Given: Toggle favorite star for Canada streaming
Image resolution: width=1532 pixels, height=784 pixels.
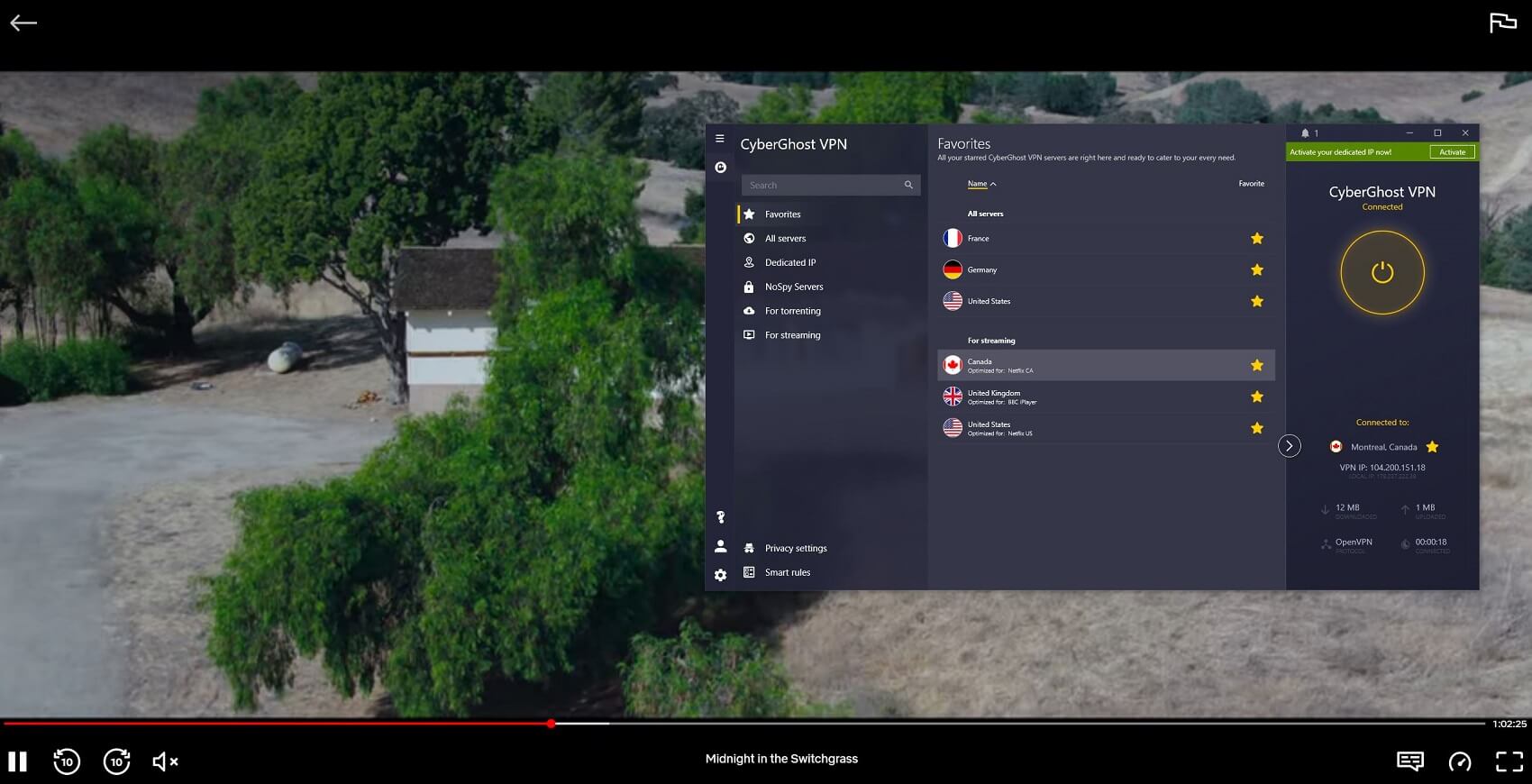Looking at the screenshot, I should [x=1257, y=365].
